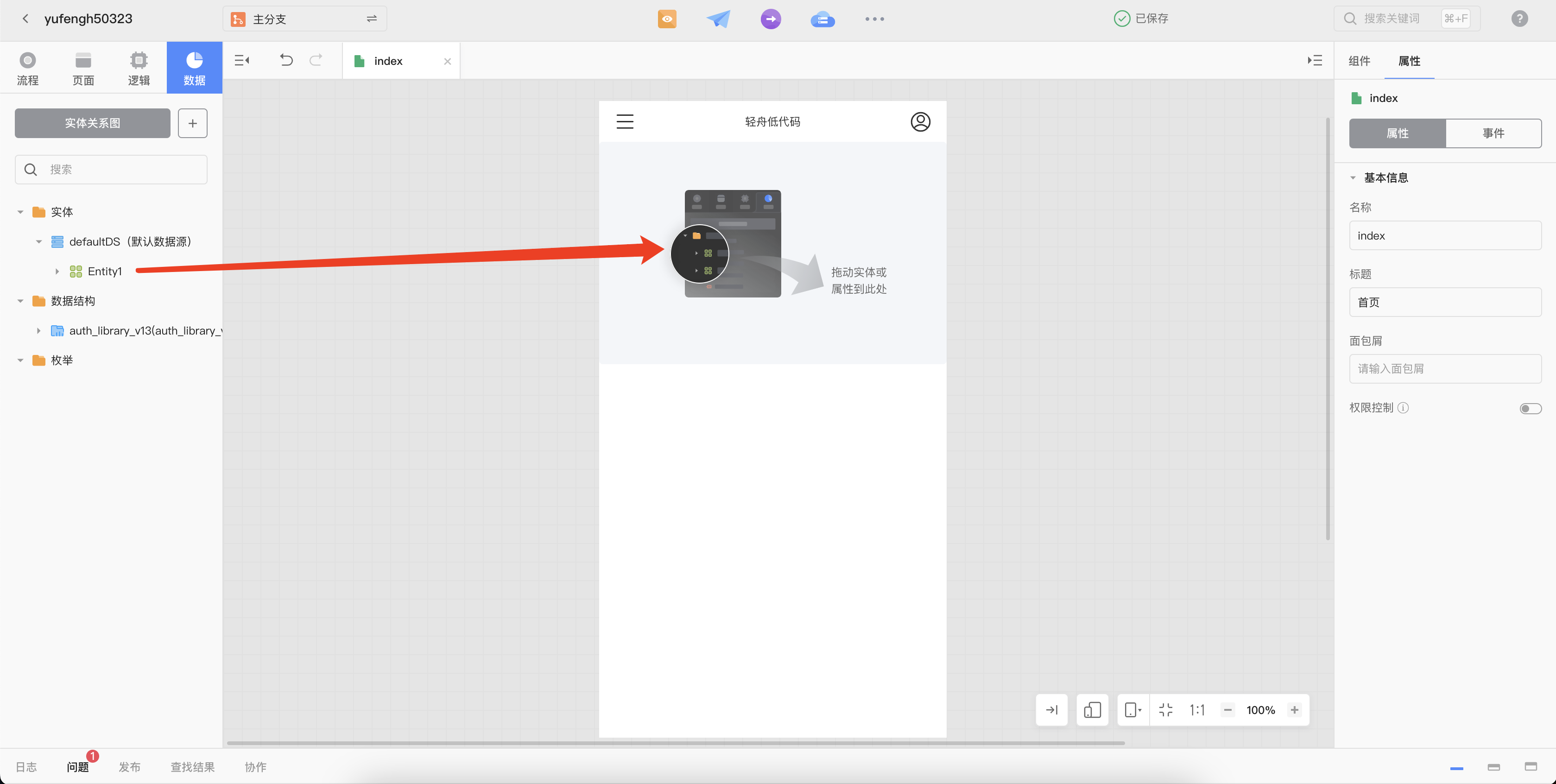Click the blue paper plane publish icon
This screenshot has height=784, width=1556.
(x=718, y=19)
